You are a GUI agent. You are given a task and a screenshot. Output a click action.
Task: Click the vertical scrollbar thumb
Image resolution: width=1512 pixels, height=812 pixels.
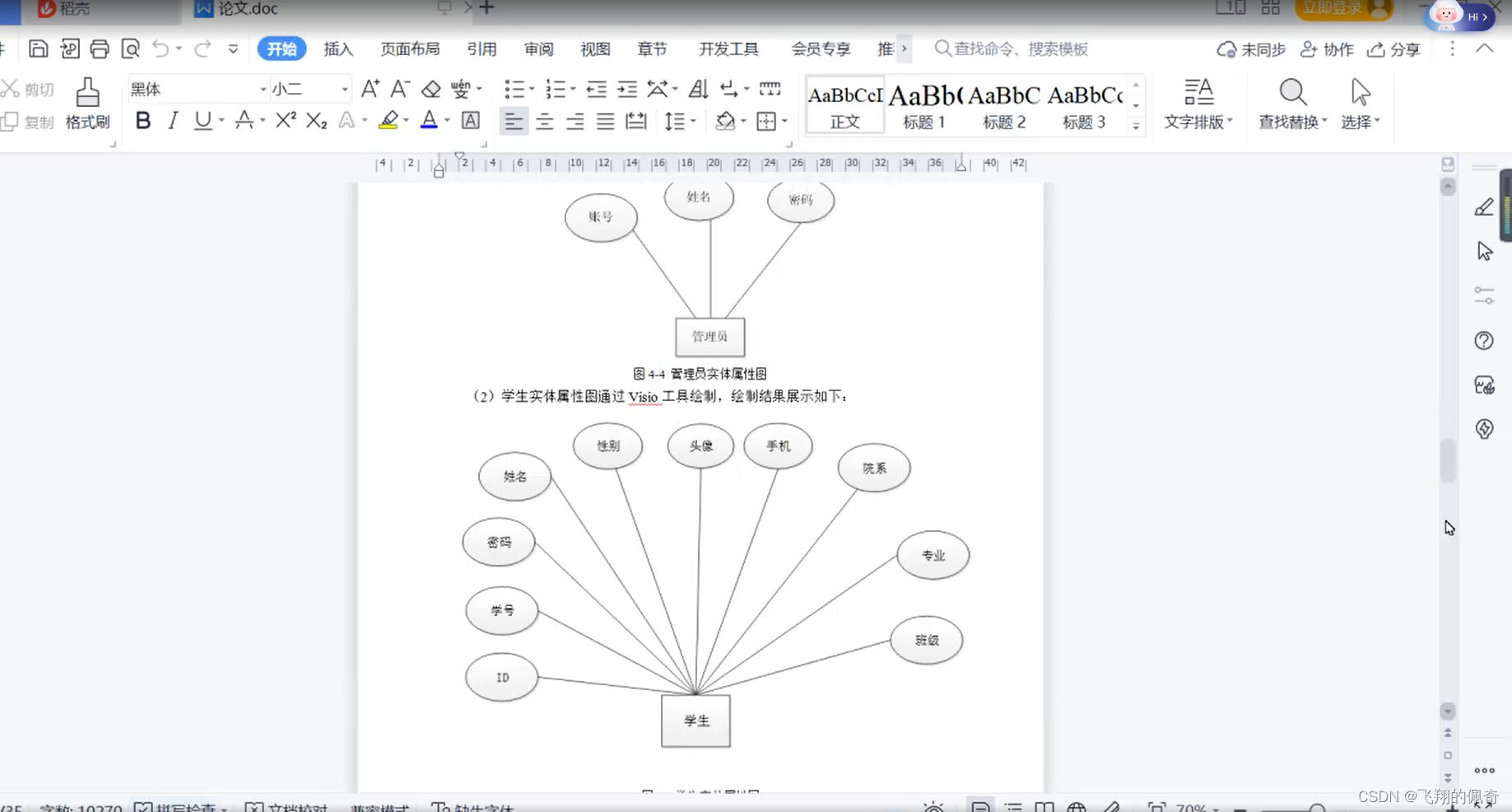coord(1448,460)
